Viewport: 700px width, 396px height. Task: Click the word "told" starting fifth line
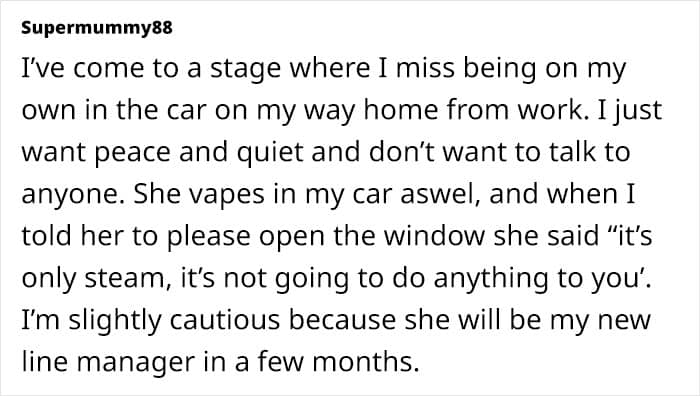pyautogui.click(x=46, y=235)
